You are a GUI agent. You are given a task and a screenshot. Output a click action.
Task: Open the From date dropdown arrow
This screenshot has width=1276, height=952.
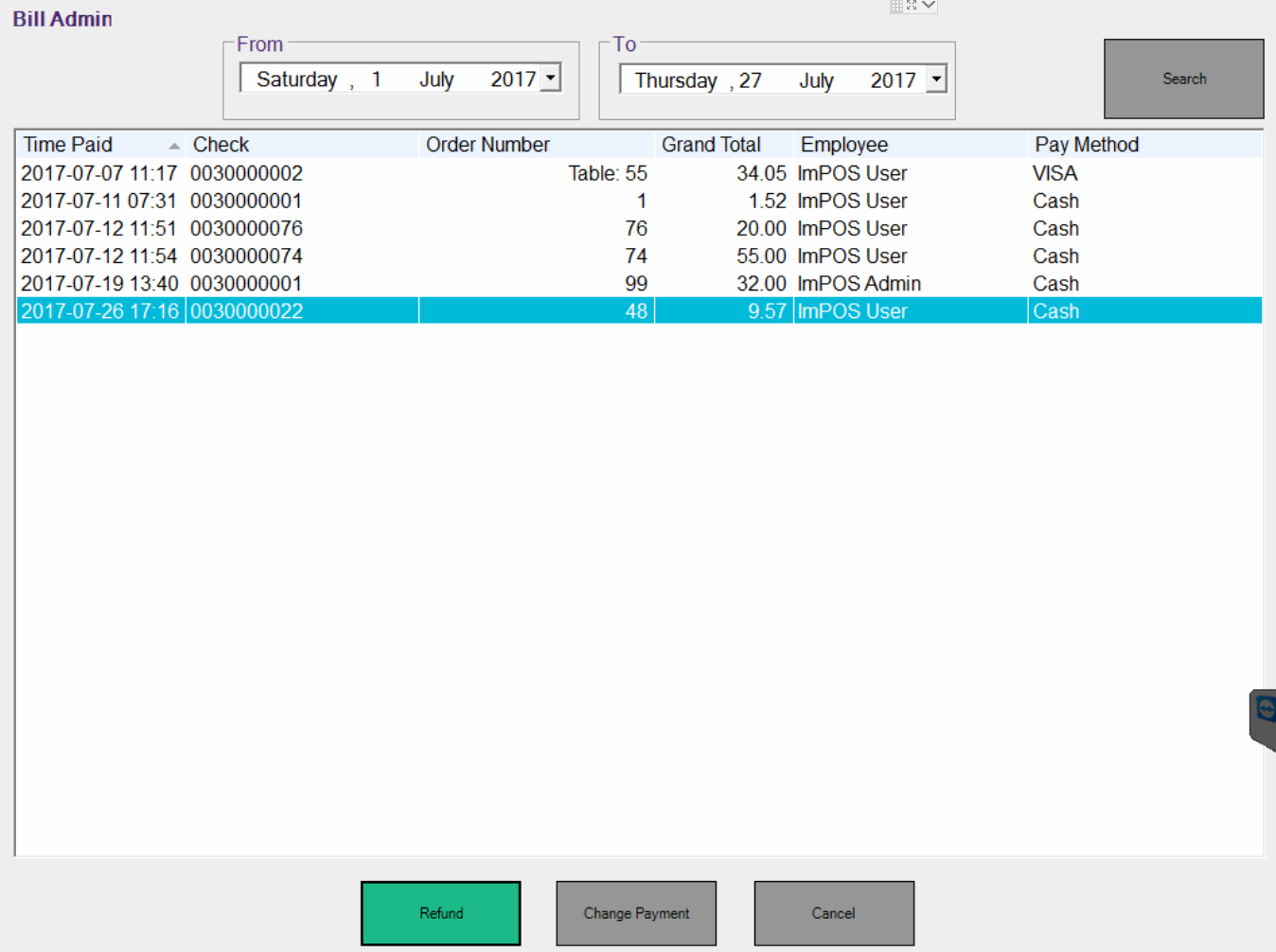tap(551, 79)
